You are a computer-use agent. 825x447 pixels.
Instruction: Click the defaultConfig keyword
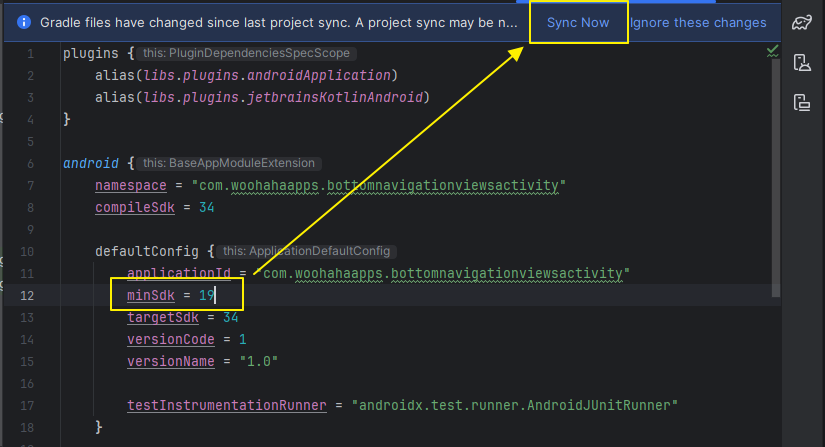[147, 251]
